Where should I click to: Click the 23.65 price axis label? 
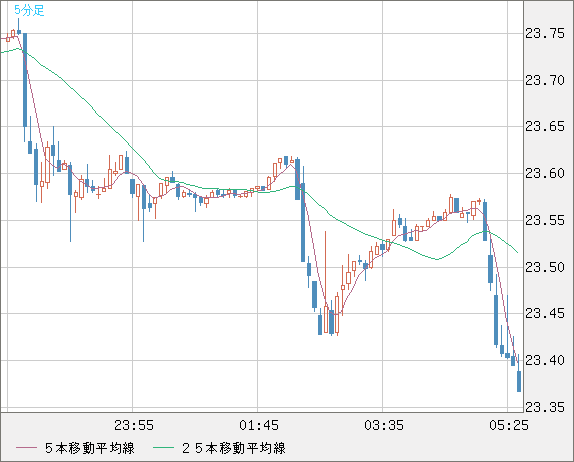pyautogui.click(x=545, y=127)
